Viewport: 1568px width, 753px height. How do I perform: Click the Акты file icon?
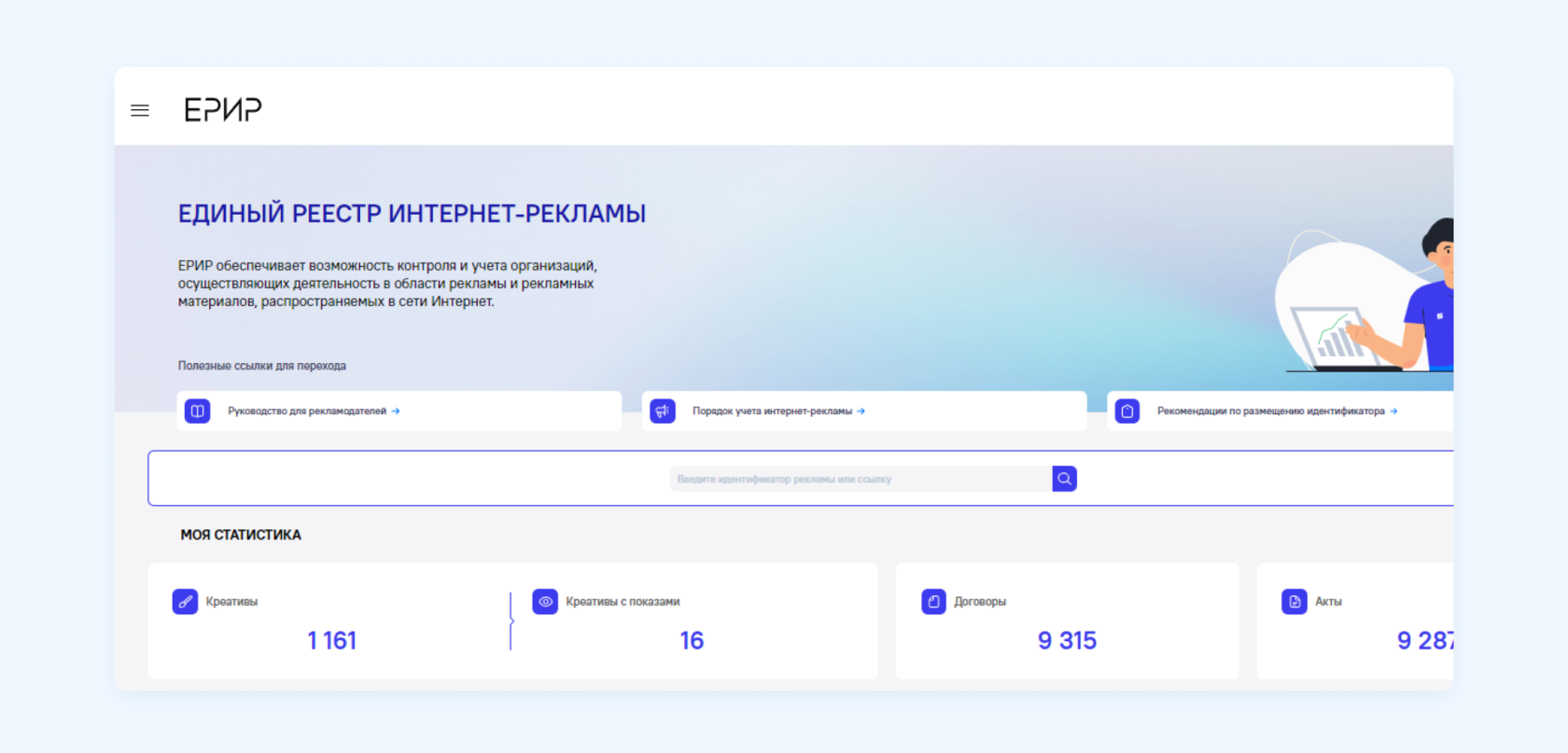point(1295,602)
